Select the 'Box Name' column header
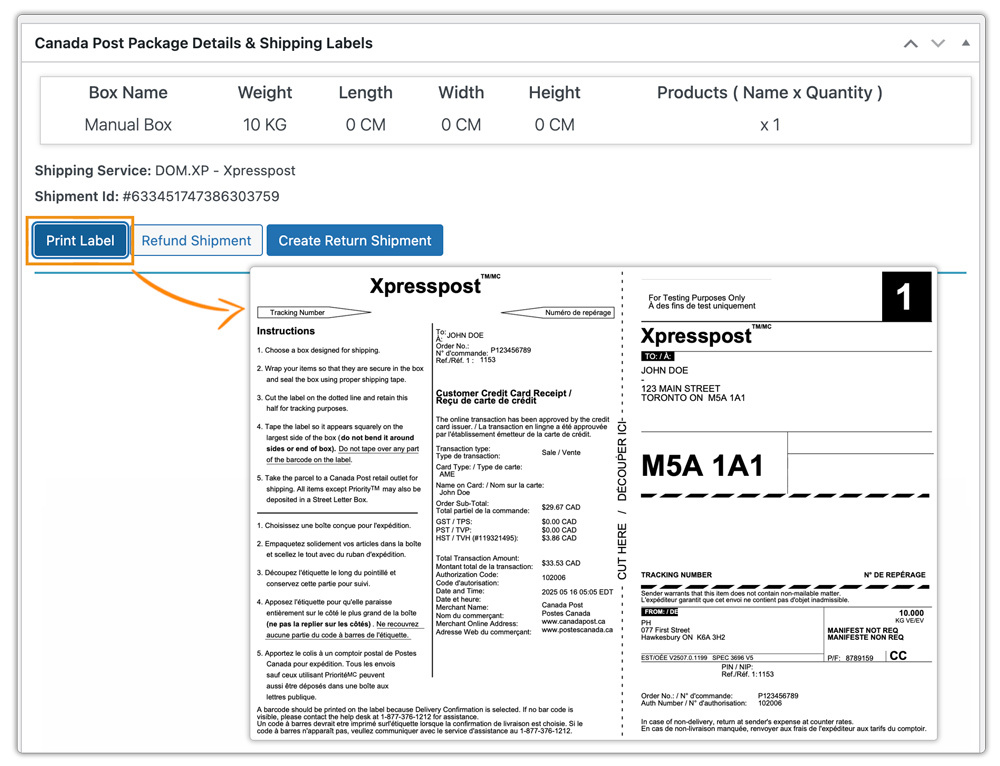The width and height of the screenshot is (1000, 766). coord(128,92)
